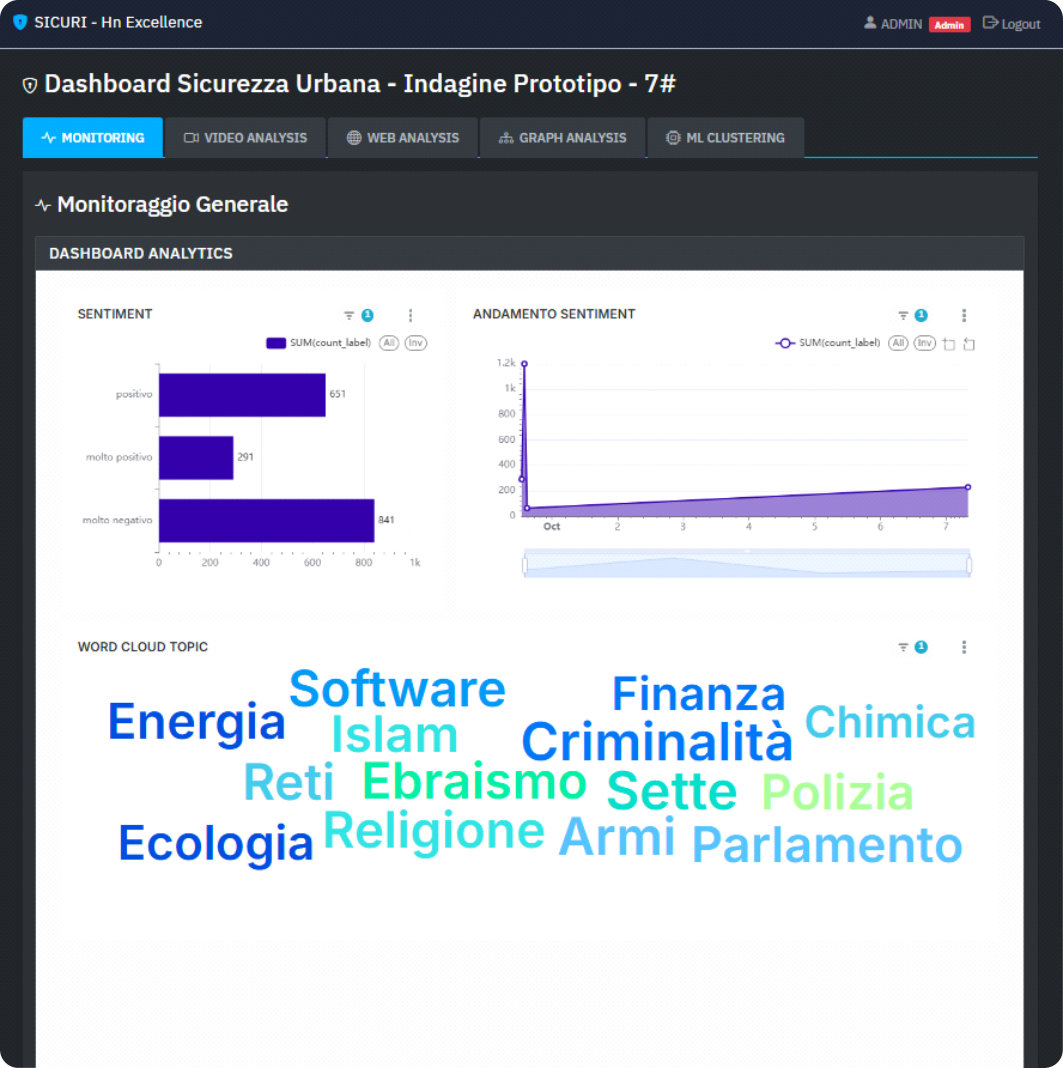
Task: Open the ML CLUSTERING tab
Action: (x=726, y=137)
